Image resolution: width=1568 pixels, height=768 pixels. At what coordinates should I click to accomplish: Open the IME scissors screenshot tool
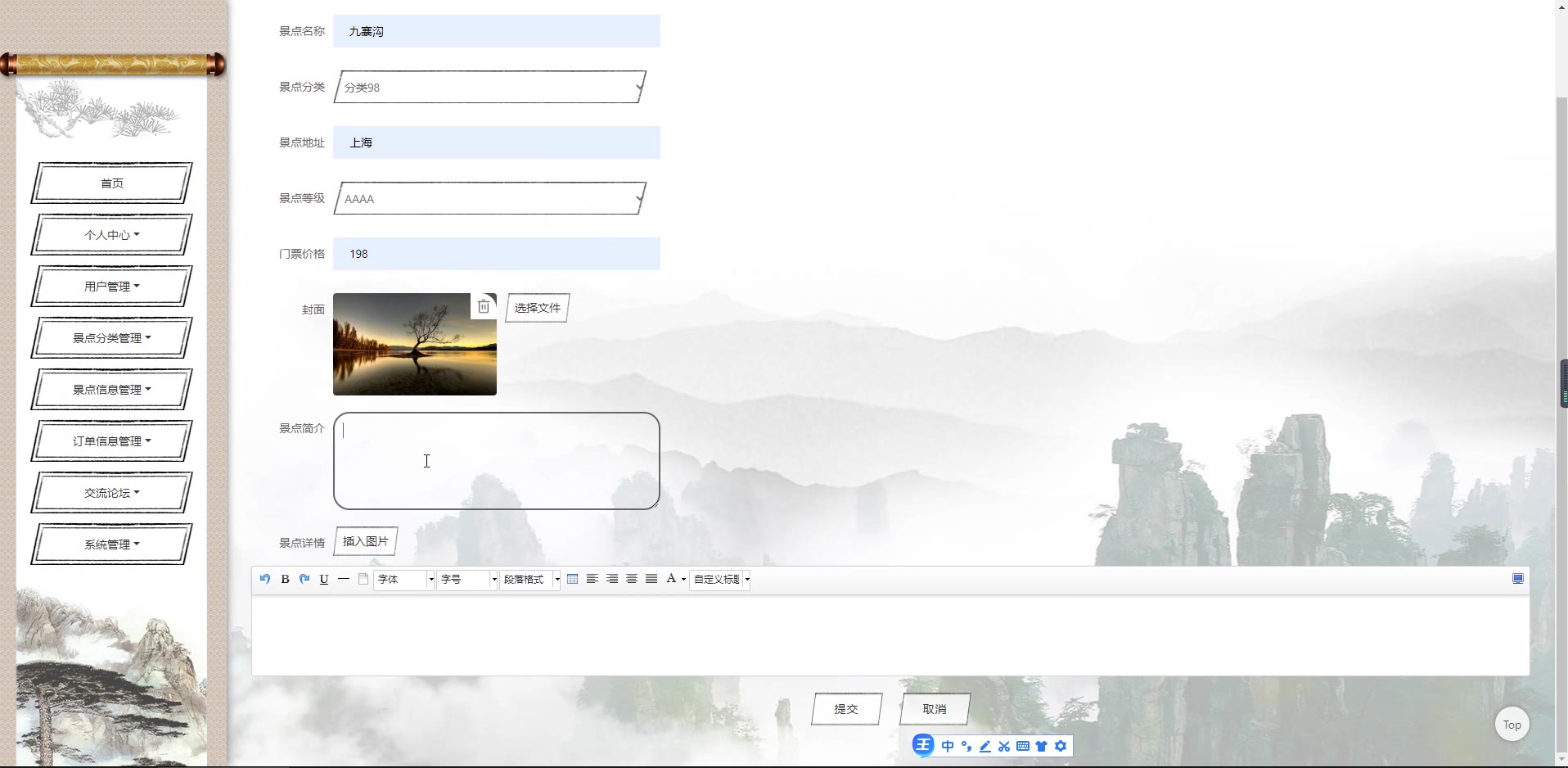pos(1004,746)
